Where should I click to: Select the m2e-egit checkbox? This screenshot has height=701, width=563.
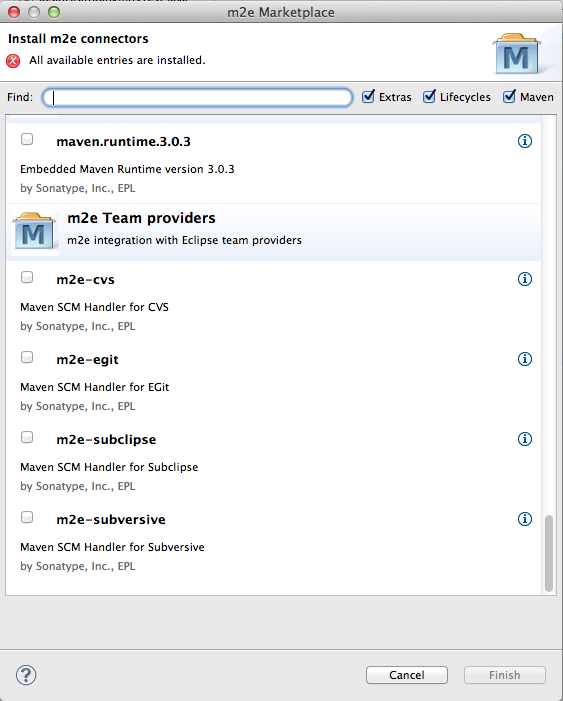pos(27,357)
